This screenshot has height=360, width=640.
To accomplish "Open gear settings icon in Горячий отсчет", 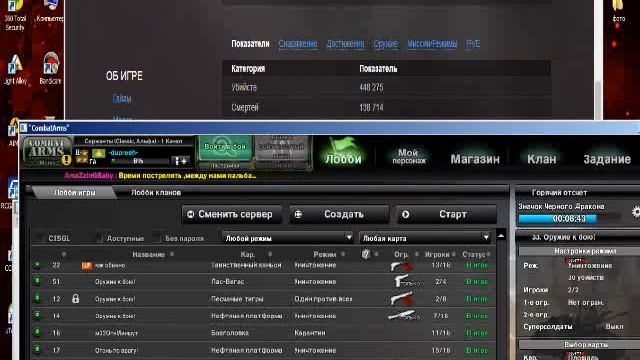I will coord(636,211).
